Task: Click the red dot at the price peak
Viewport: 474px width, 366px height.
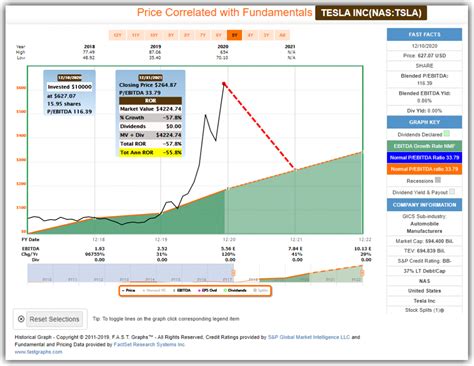Action: tap(224, 83)
